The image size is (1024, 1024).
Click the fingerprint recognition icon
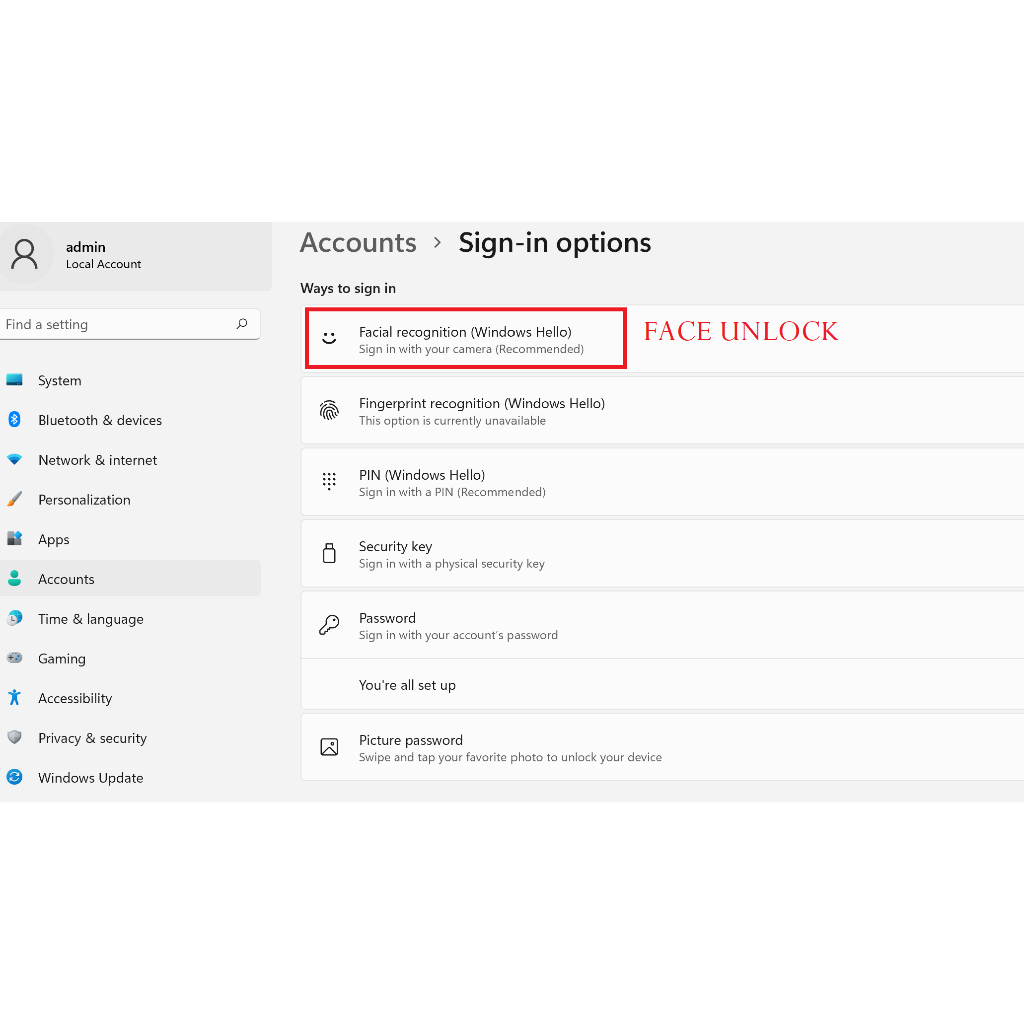click(x=329, y=410)
